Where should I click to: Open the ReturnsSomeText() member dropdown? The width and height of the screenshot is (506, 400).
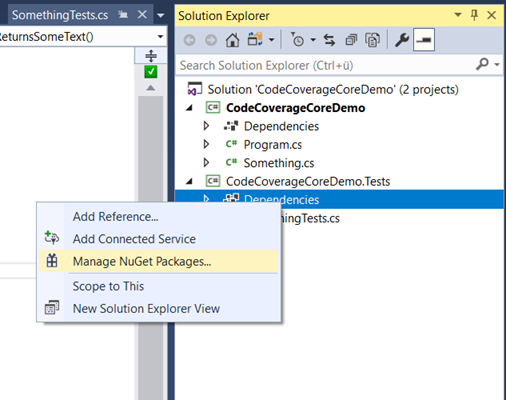[160, 36]
